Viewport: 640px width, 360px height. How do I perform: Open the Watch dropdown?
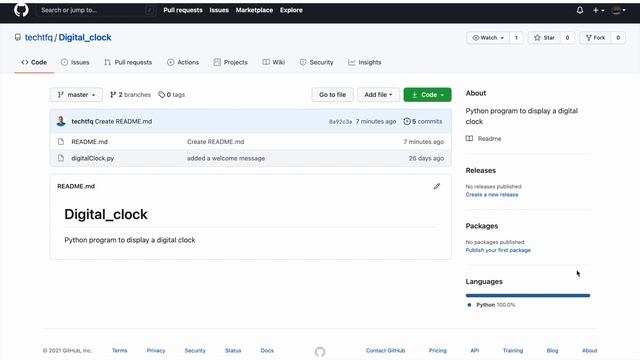click(488, 38)
